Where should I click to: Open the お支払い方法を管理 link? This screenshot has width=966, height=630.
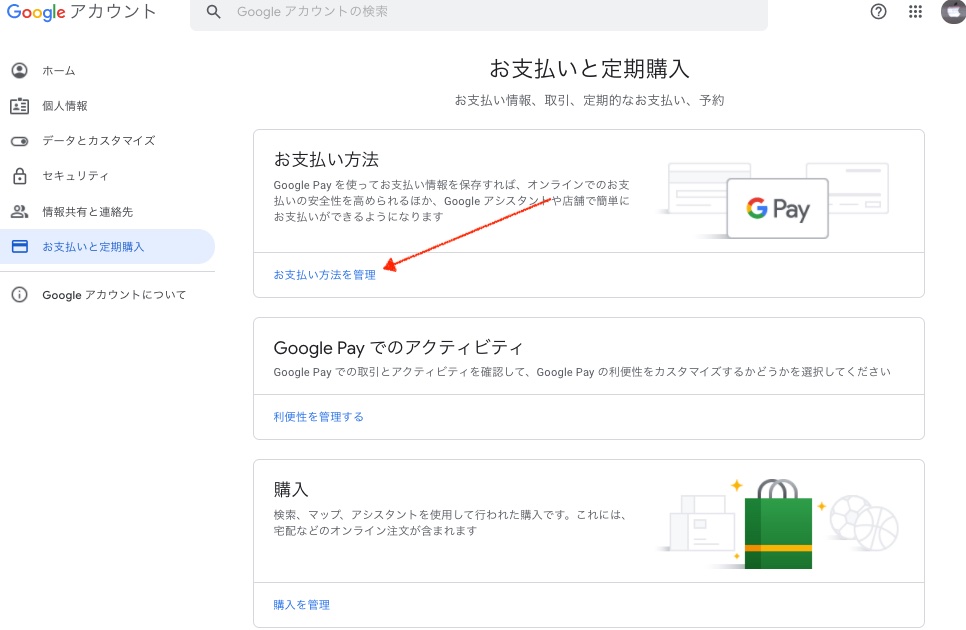coord(325,275)
